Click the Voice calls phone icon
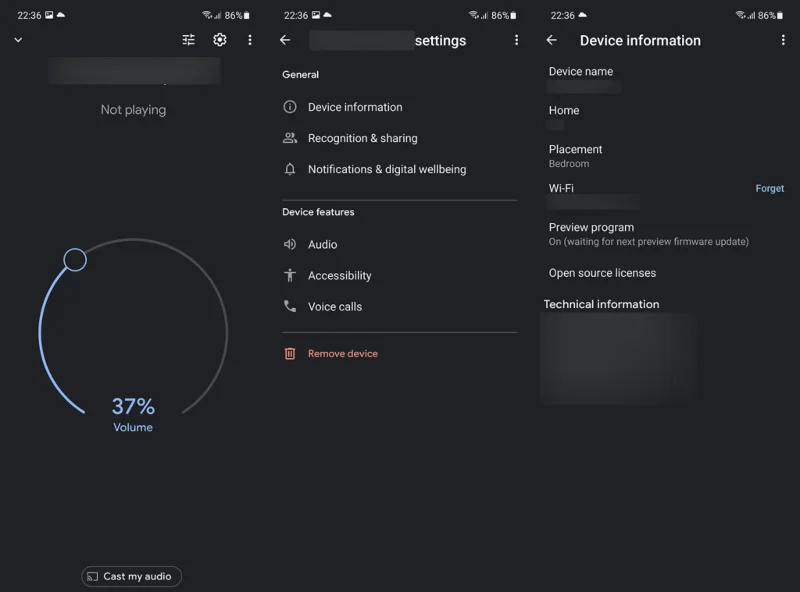 point(290,306)
